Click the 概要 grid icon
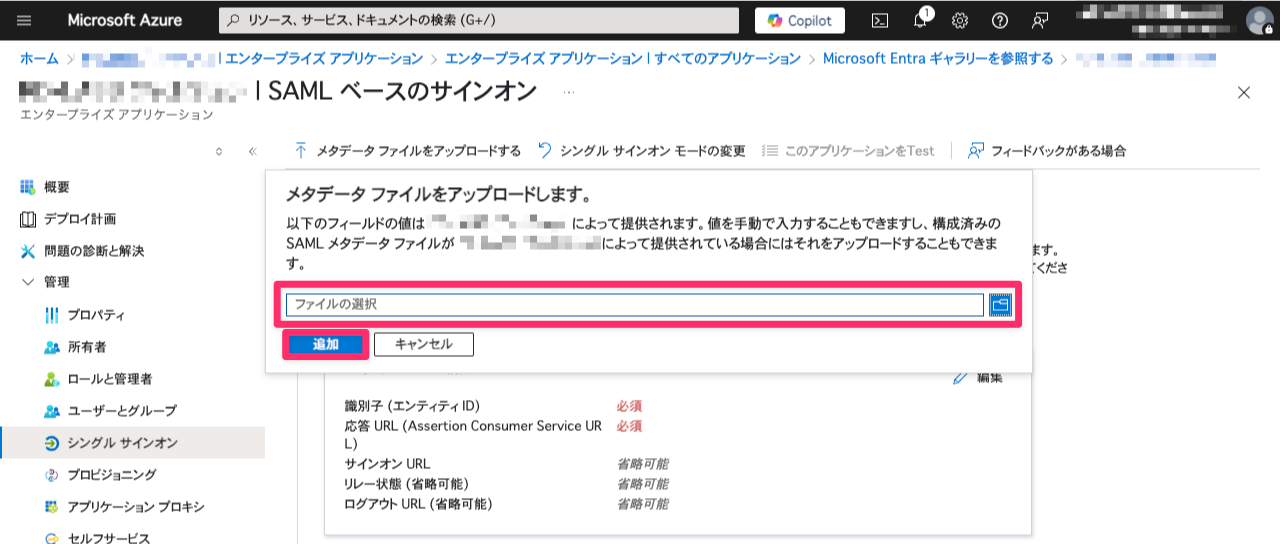 28,187
